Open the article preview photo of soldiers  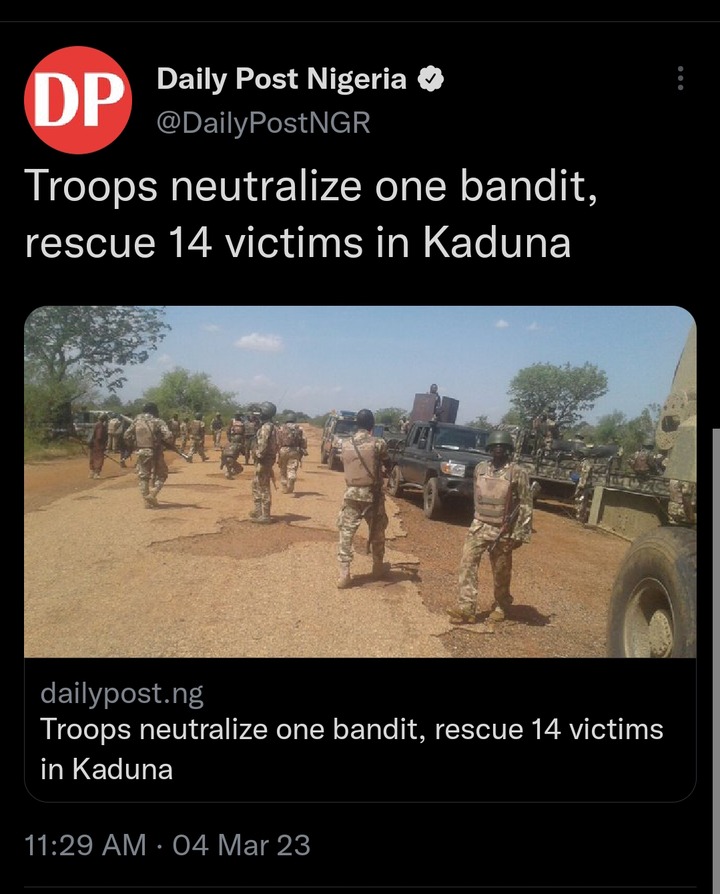[360, 482]
